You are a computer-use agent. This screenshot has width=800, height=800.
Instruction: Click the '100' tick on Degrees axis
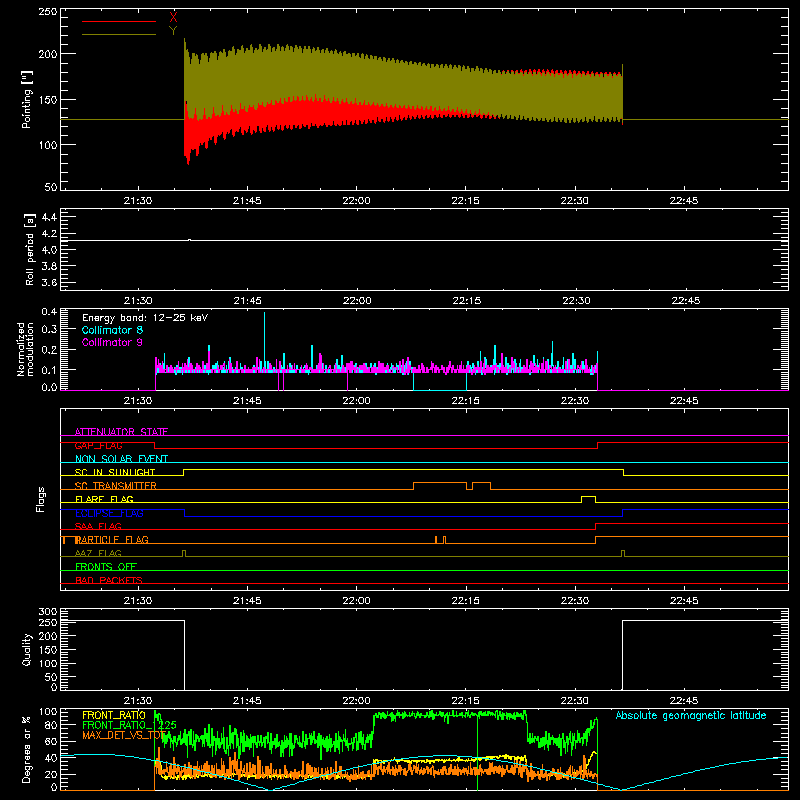[48, 711]
